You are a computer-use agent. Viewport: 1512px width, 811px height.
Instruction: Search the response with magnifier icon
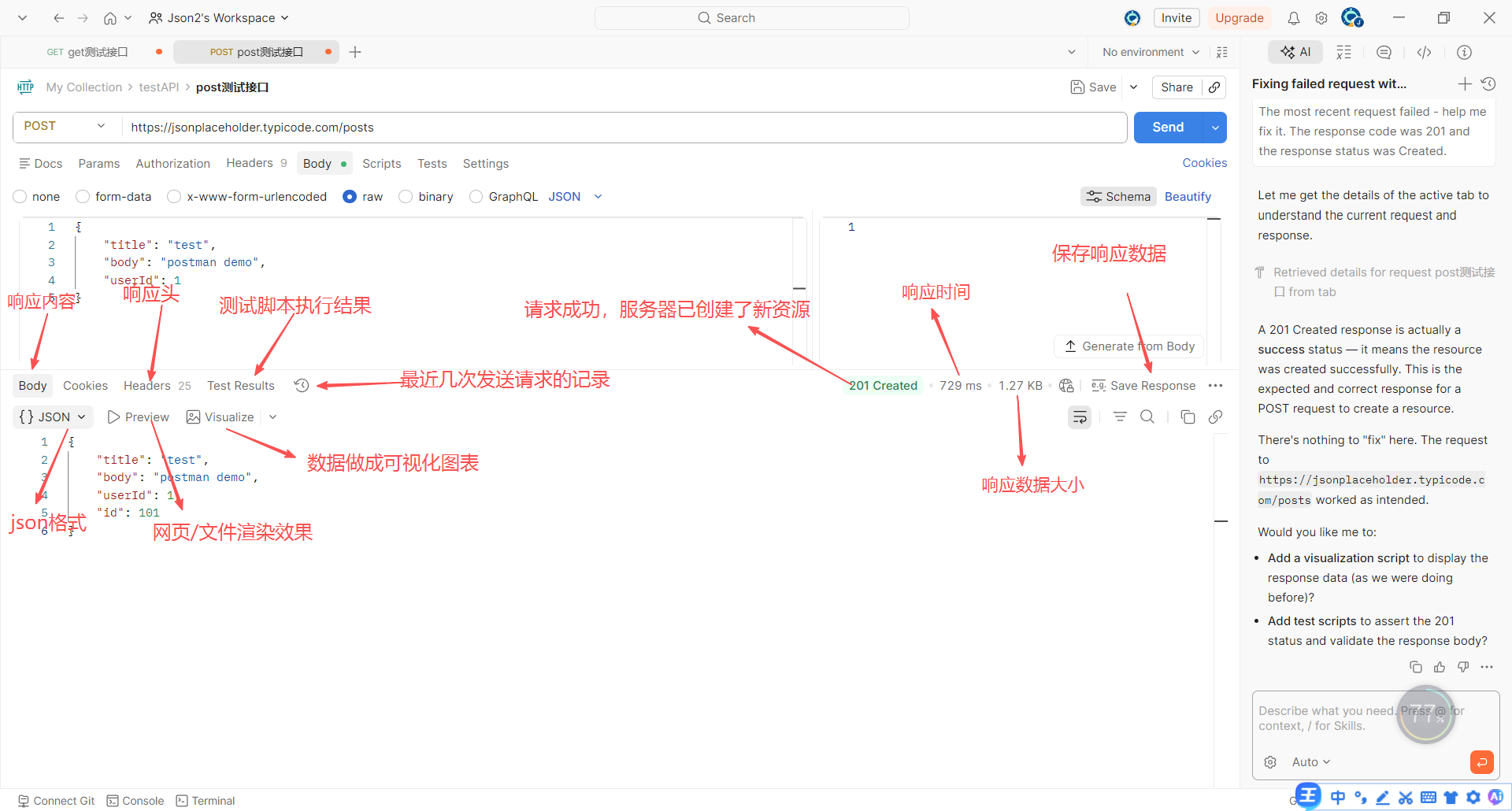(1147, 417)
